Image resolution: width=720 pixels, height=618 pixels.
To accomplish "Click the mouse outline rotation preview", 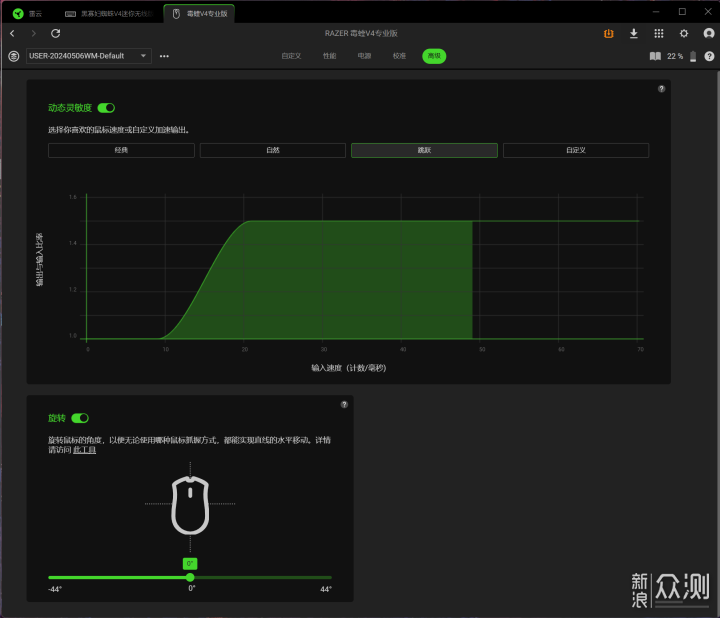I will 190,506.
